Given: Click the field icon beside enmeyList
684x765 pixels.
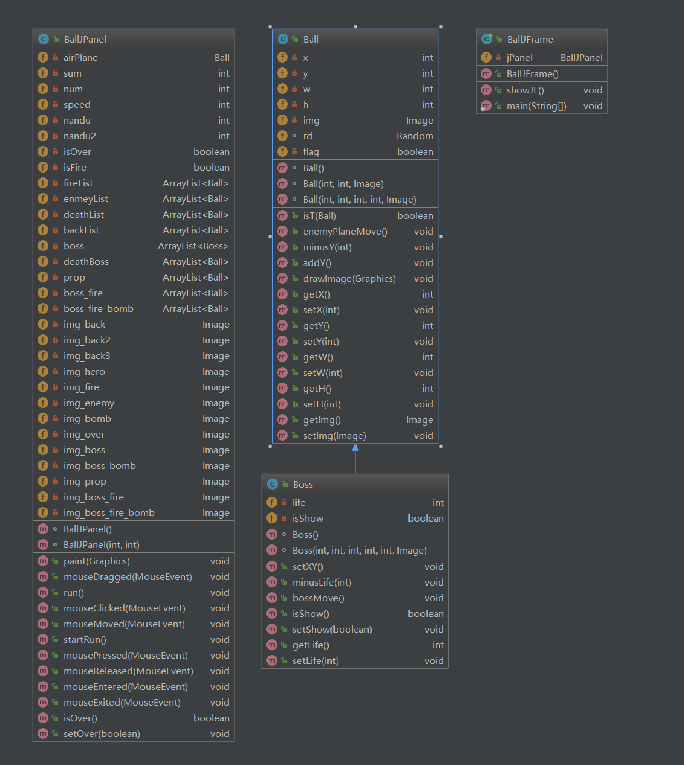Looking at the screenshot, I should tap(43, 199).
